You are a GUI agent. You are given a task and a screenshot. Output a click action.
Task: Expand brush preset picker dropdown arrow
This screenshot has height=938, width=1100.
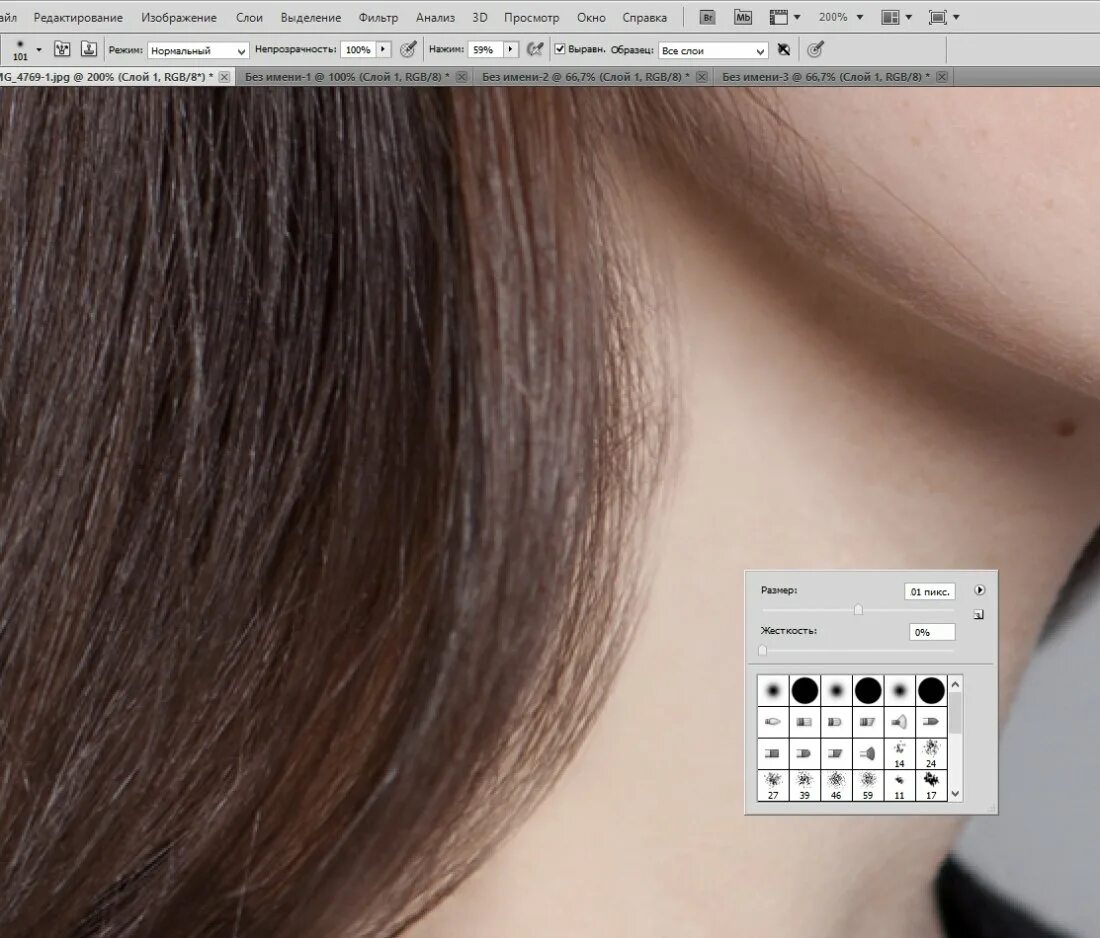[x=39, y=50]
